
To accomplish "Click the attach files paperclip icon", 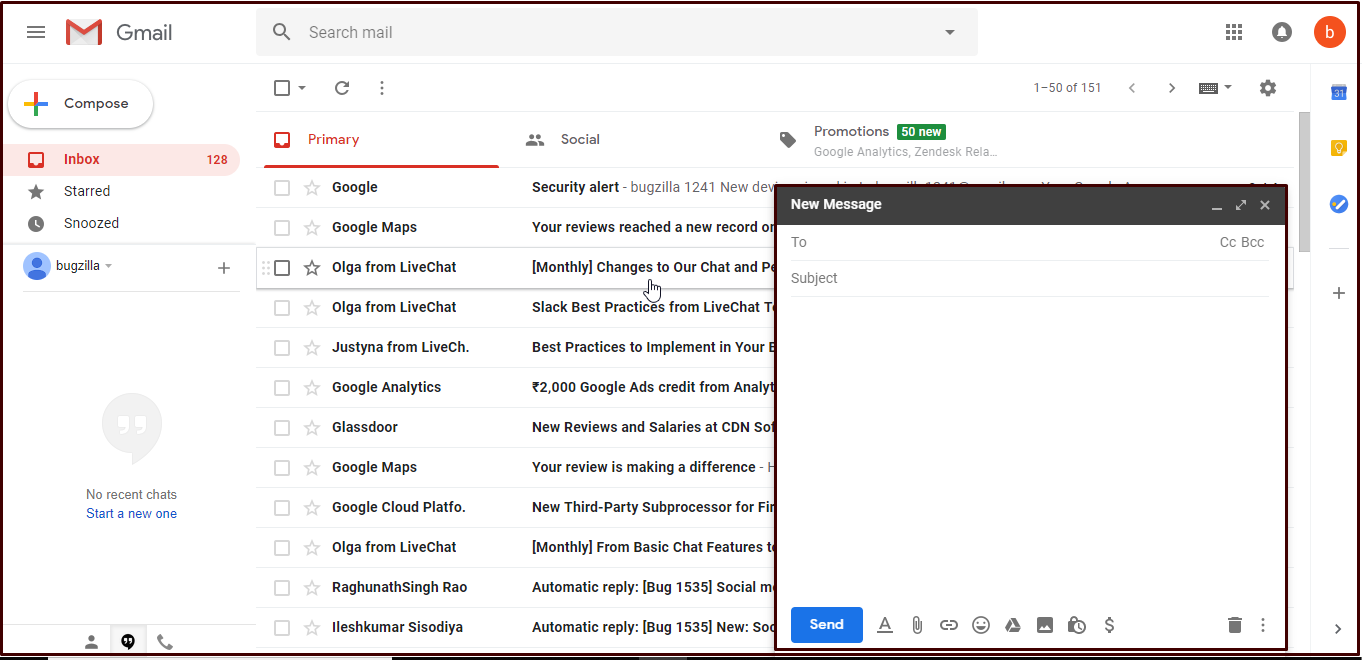I will [917, 625].
